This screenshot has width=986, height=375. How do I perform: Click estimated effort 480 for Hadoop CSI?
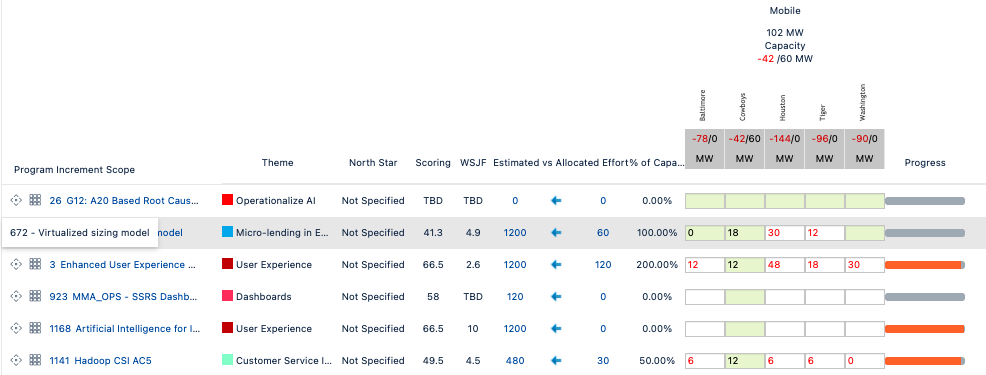tap(515, 361)
